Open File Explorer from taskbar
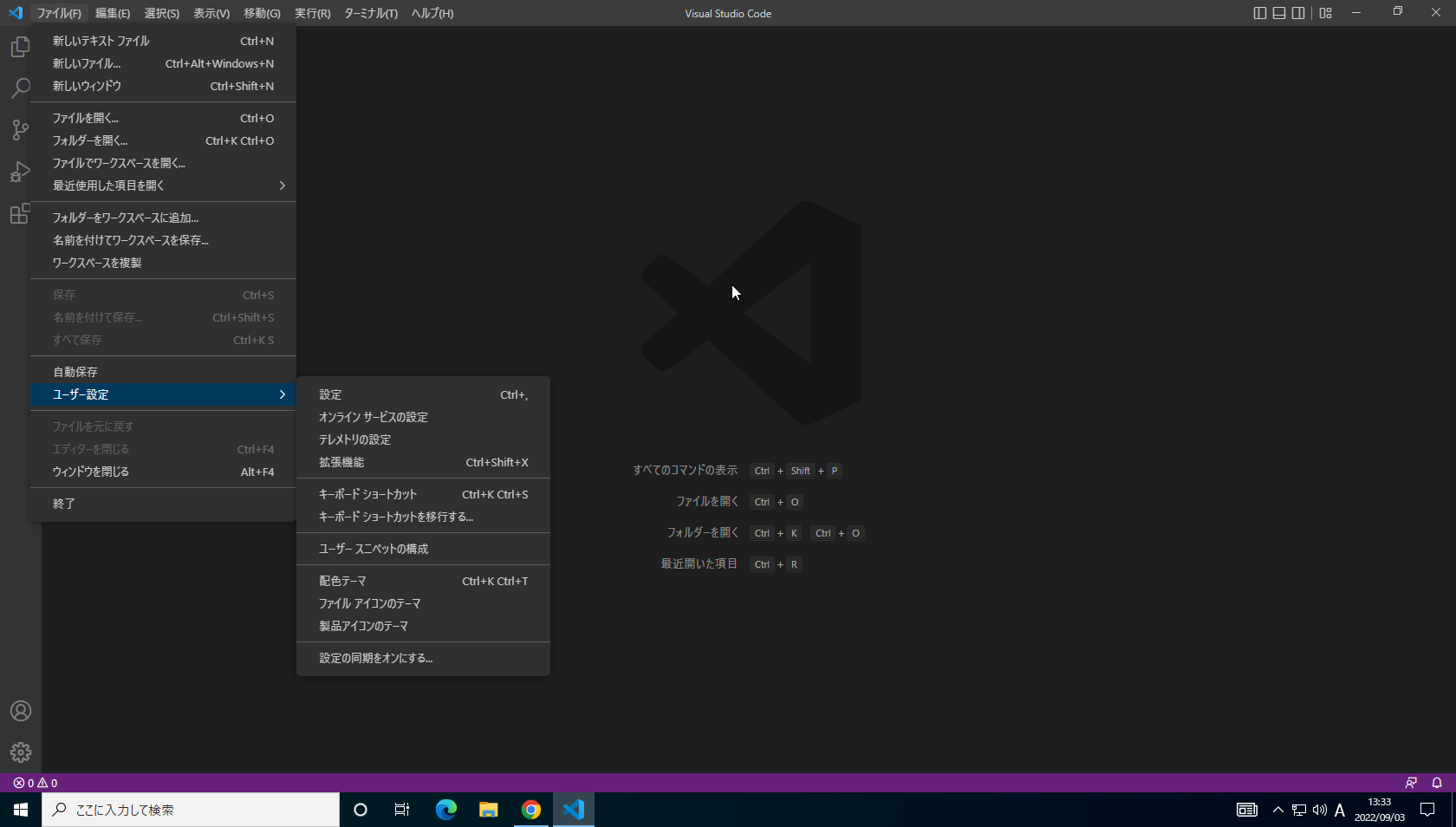The height and width of the screenshot is (827, 1456). (489, 810)
